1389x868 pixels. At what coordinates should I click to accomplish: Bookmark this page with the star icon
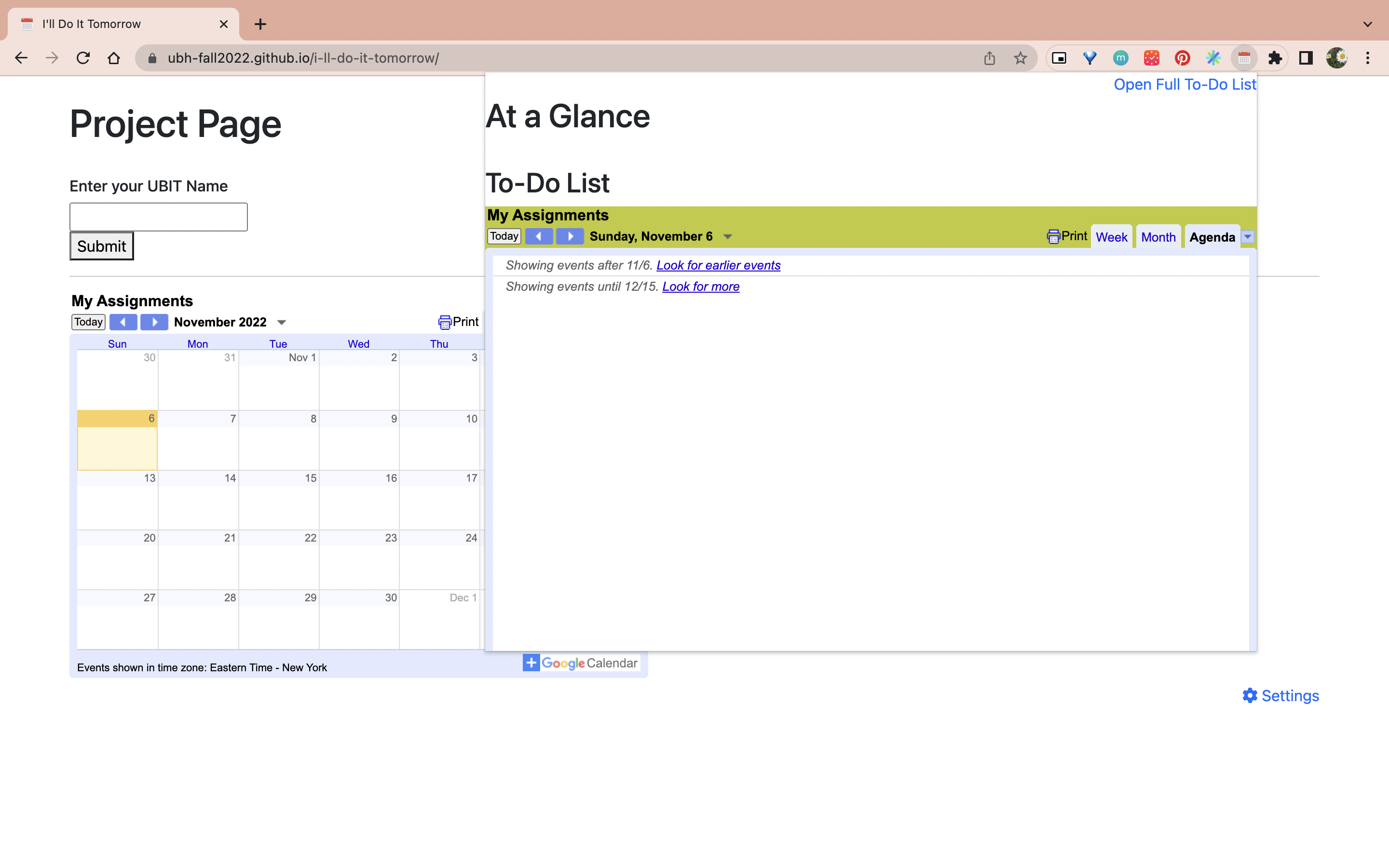point(1020,58)
